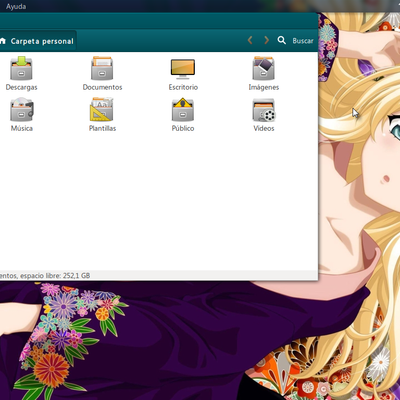The width and height of the screenshot is (400, 400).
Task: Select the Carpeta personal path tab
Action: point(37,41)
